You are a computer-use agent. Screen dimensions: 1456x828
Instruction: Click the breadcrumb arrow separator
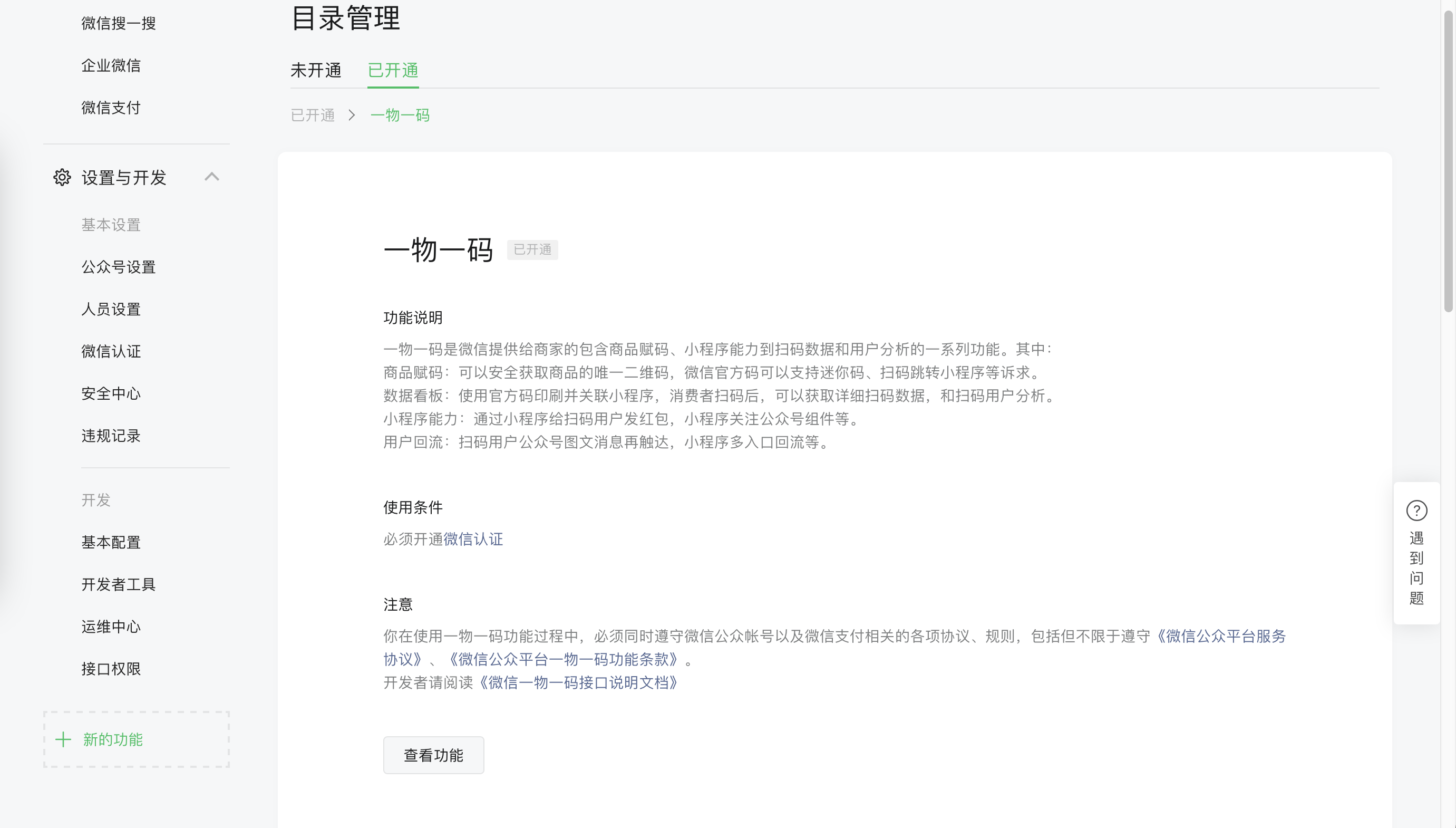352,115
